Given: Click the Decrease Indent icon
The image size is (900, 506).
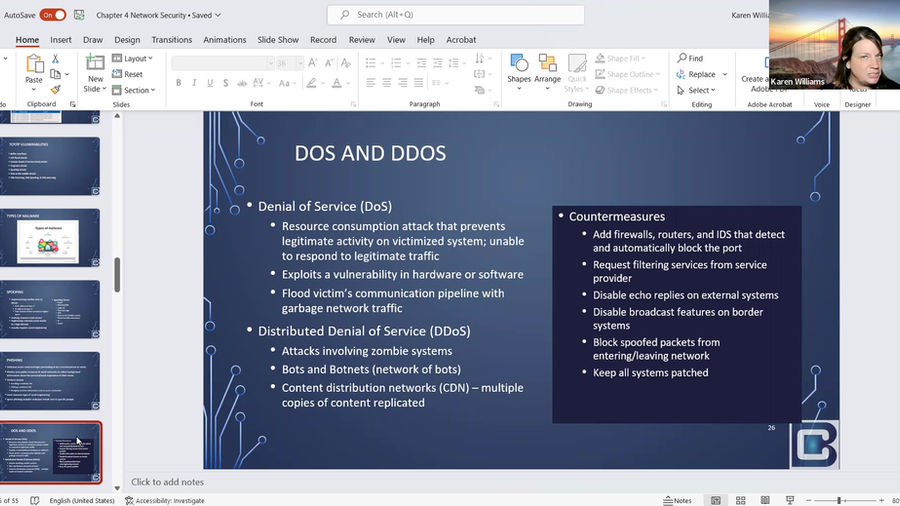Looking at the screenshot, I should click(x=421, y=63).
